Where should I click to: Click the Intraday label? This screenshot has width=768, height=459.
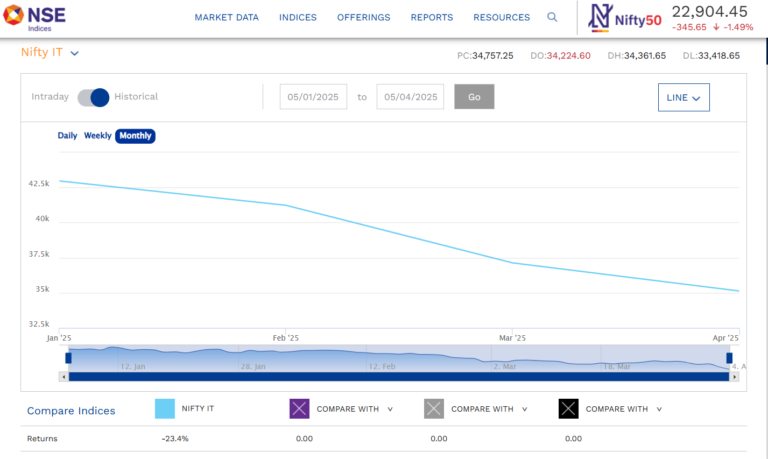[x=50, y=97]
